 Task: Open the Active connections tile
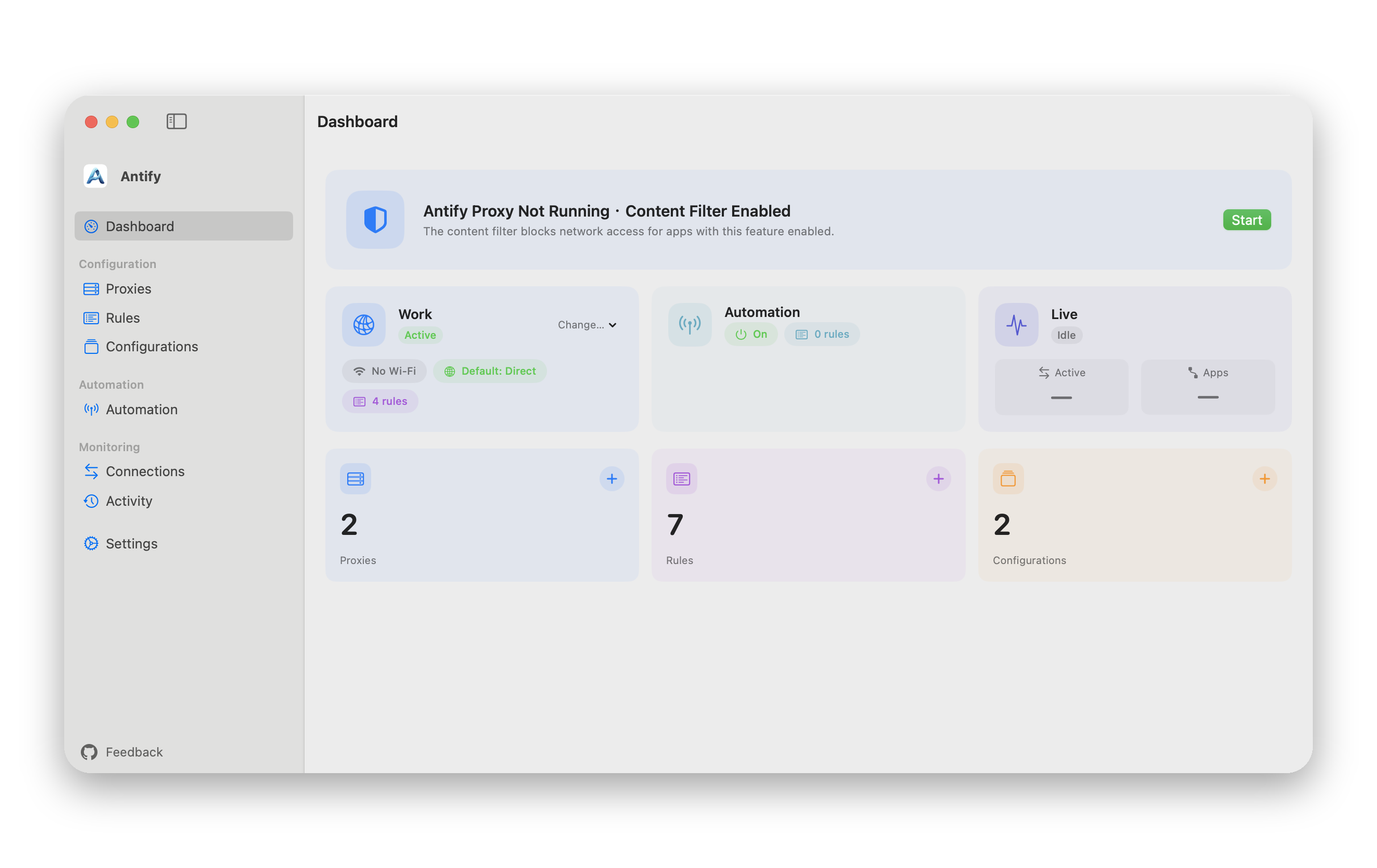1061,386
